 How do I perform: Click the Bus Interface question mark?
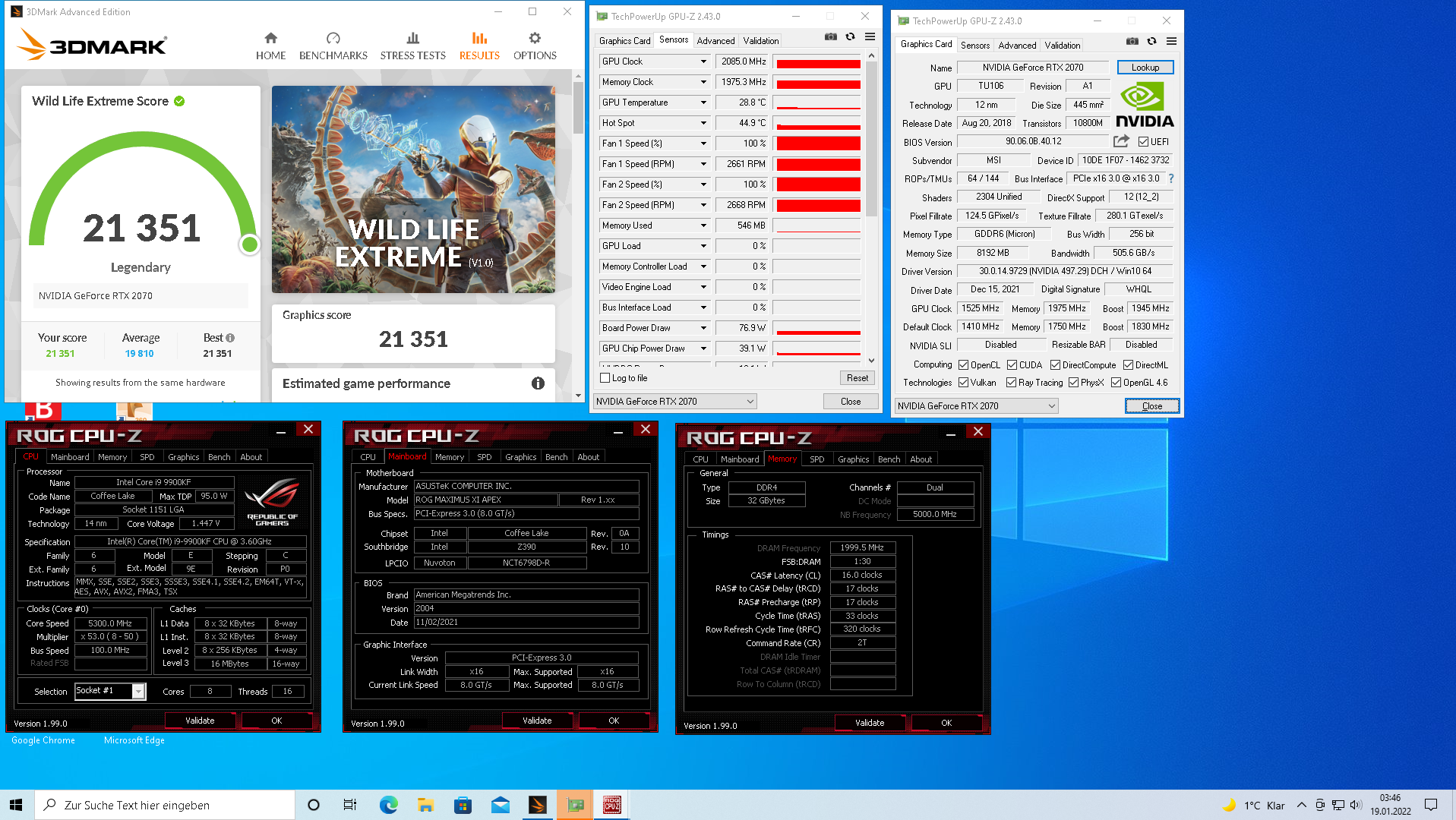(x=1170, y=178)
